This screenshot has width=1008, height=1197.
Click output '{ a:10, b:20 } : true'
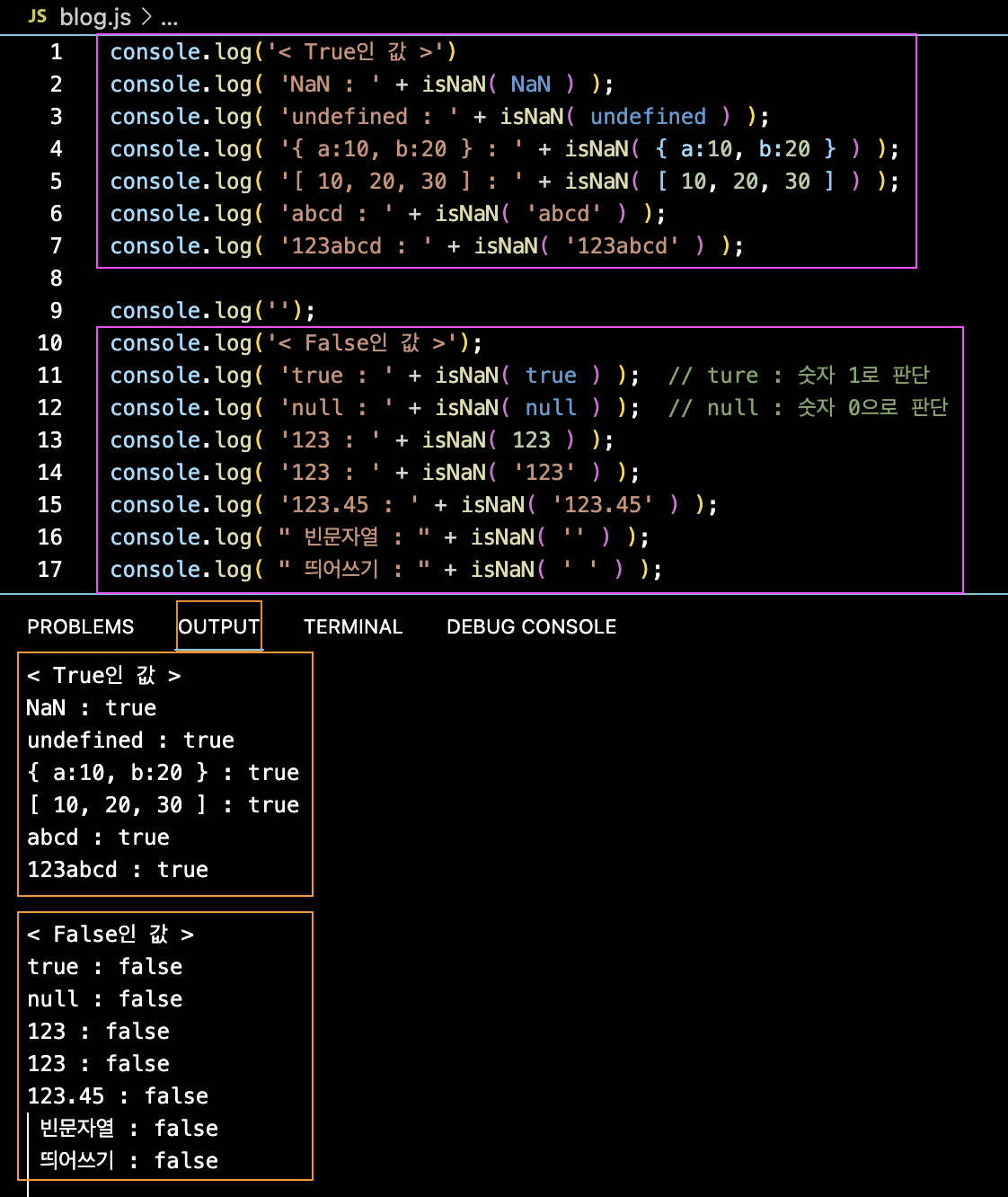pyautogui.click(x=164, y=773)
